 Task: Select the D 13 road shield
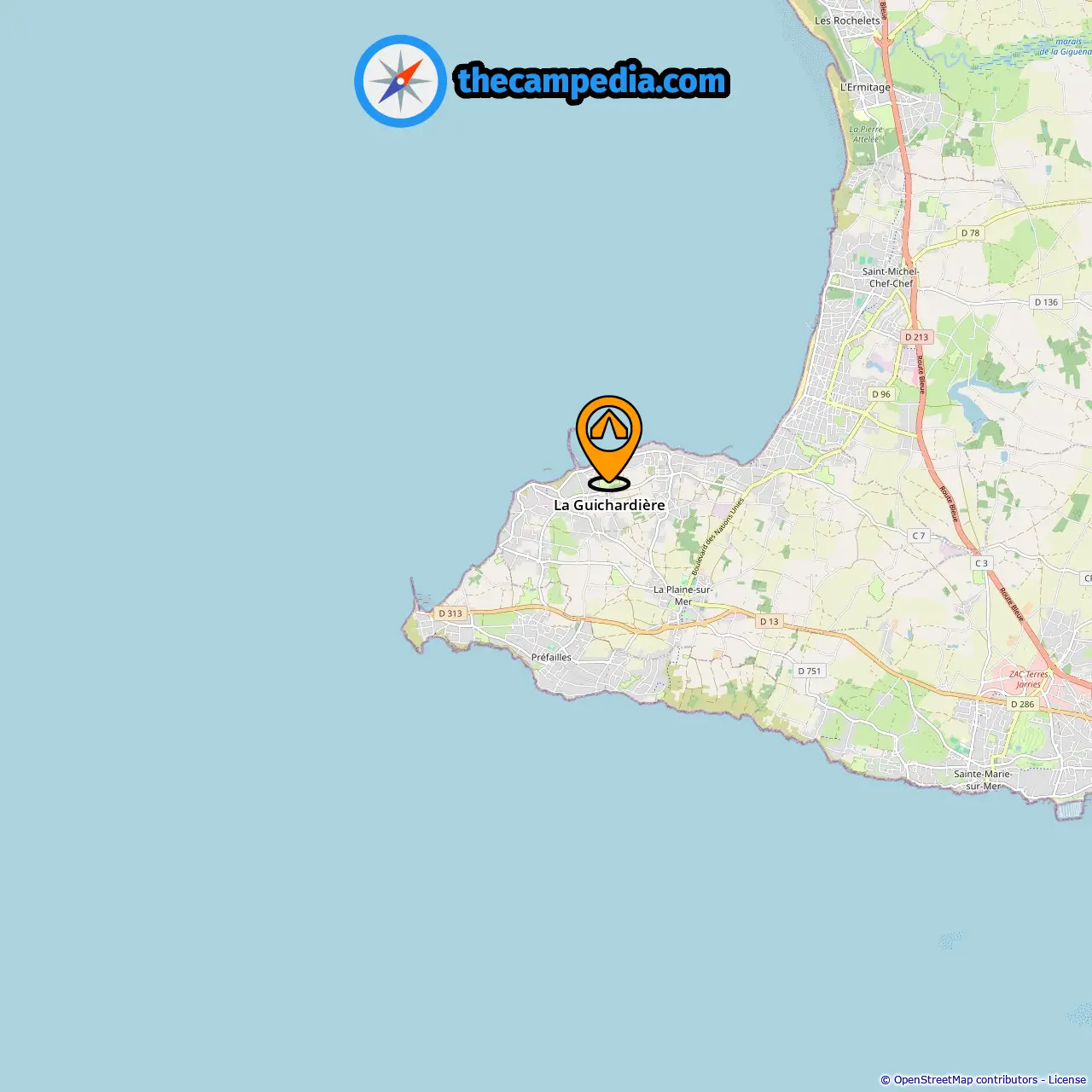pyautogui.click(x=770, y=621)
